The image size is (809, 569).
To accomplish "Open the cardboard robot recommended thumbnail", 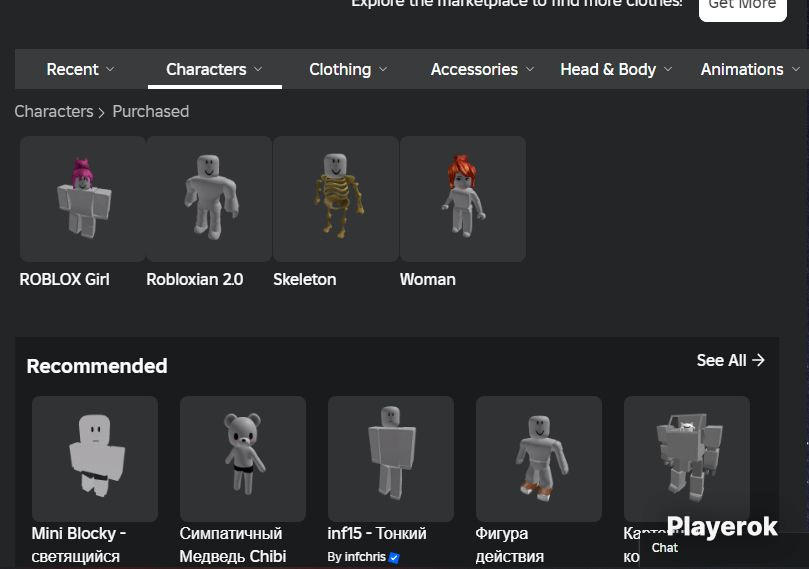I will (687, 459).
